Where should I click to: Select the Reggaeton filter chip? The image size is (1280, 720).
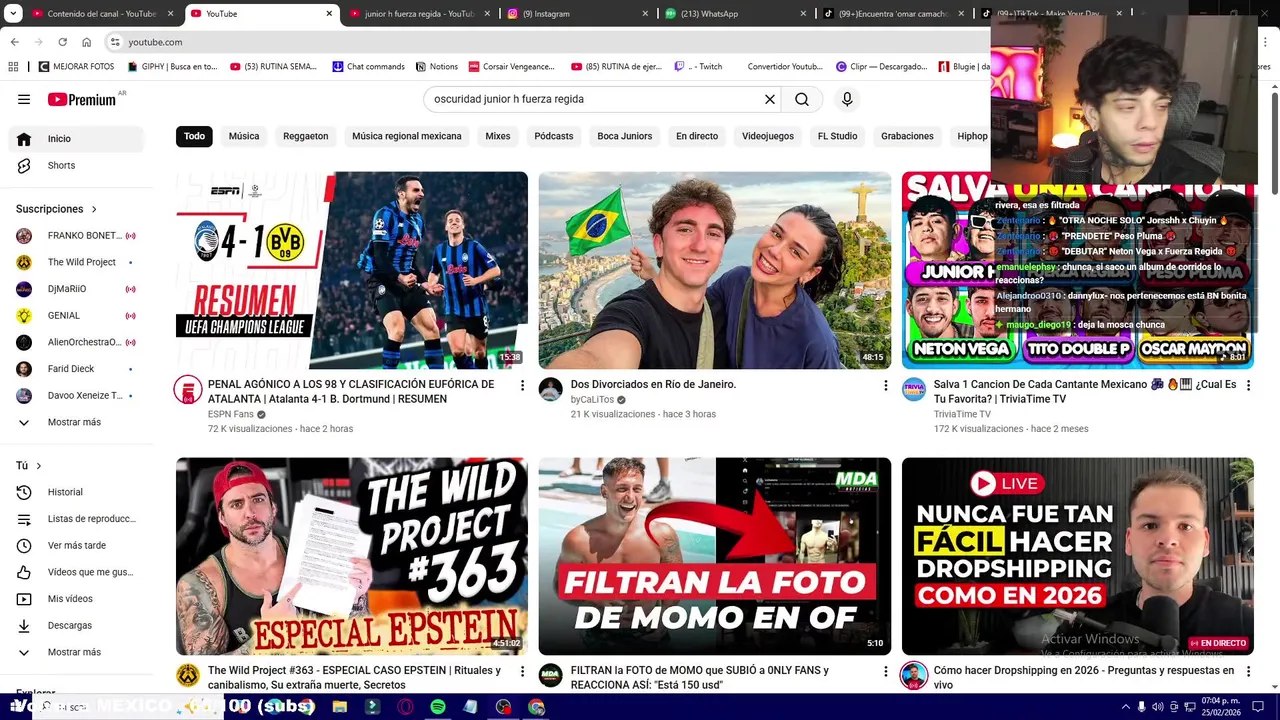pos(306,136)
